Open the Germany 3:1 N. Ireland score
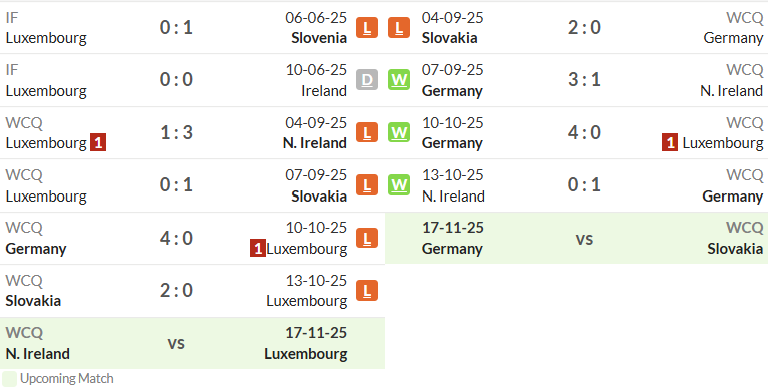 [584, 80]
